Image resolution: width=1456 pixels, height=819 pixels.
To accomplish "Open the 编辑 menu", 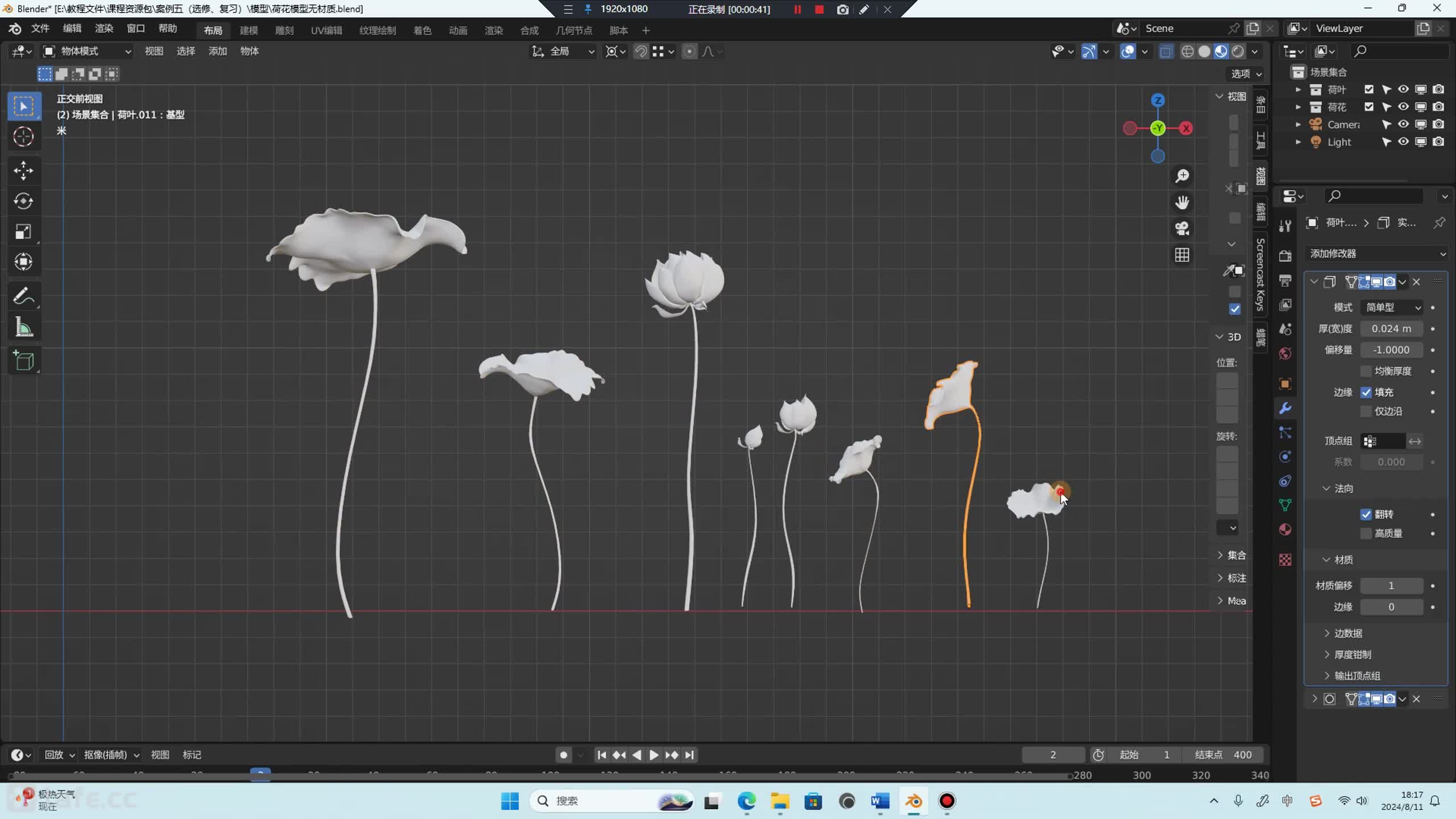I will tap(72, 28).
